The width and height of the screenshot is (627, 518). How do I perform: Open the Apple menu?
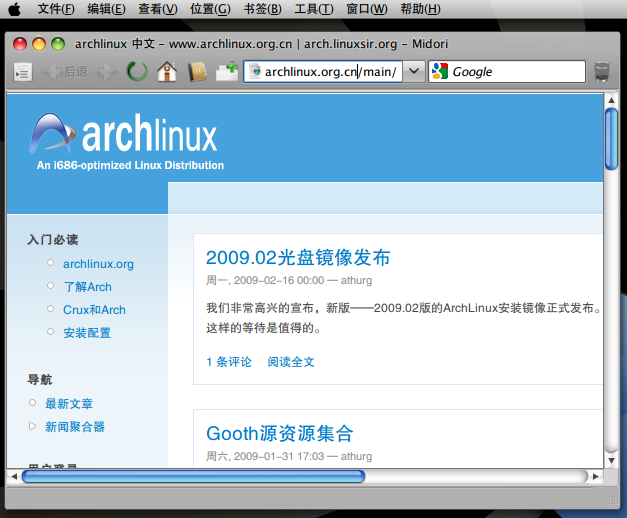(14, 9)
